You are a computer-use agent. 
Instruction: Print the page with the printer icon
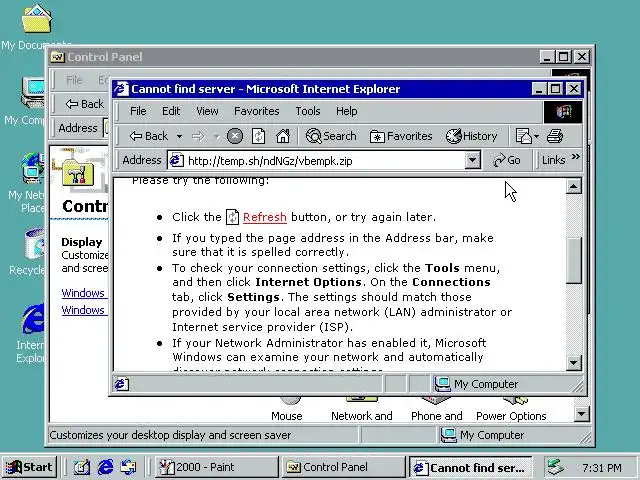(x=555, y=136)
